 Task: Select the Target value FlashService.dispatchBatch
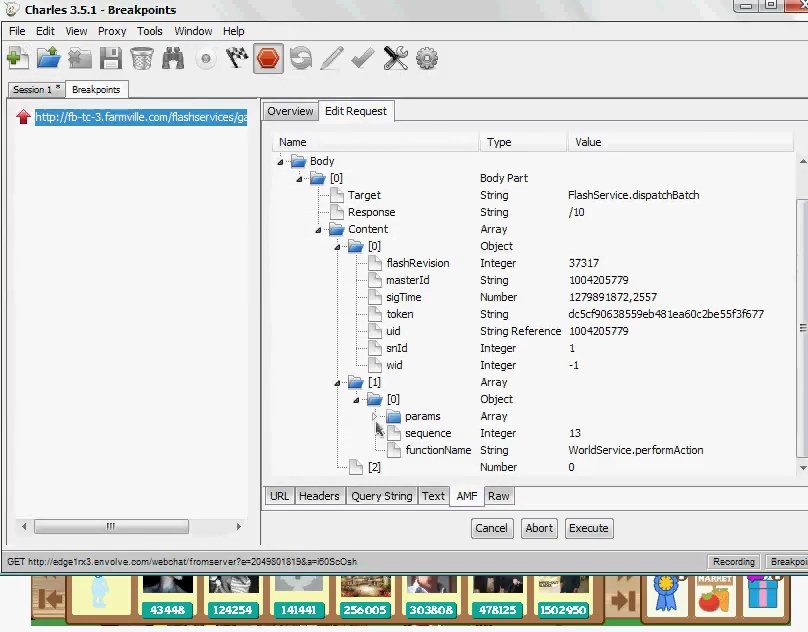pyautogui.click(x=633, y=195)
